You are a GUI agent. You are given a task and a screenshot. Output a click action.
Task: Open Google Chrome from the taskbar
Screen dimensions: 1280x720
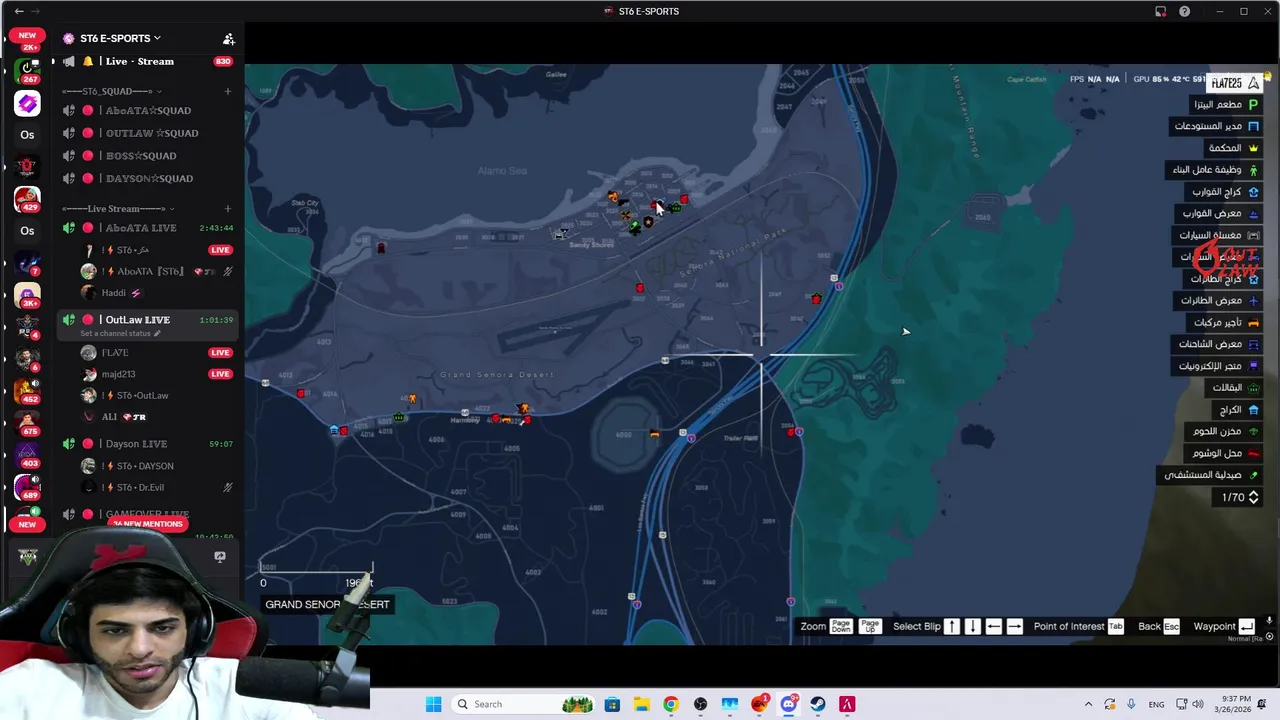pyautogui.click(x=671, y=704)
